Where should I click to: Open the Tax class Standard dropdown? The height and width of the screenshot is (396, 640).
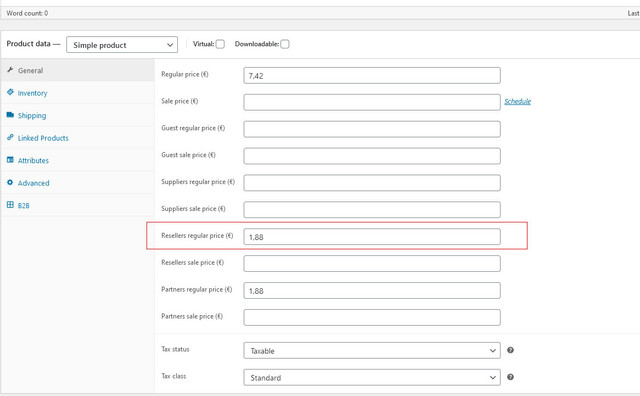coord(372,378)
